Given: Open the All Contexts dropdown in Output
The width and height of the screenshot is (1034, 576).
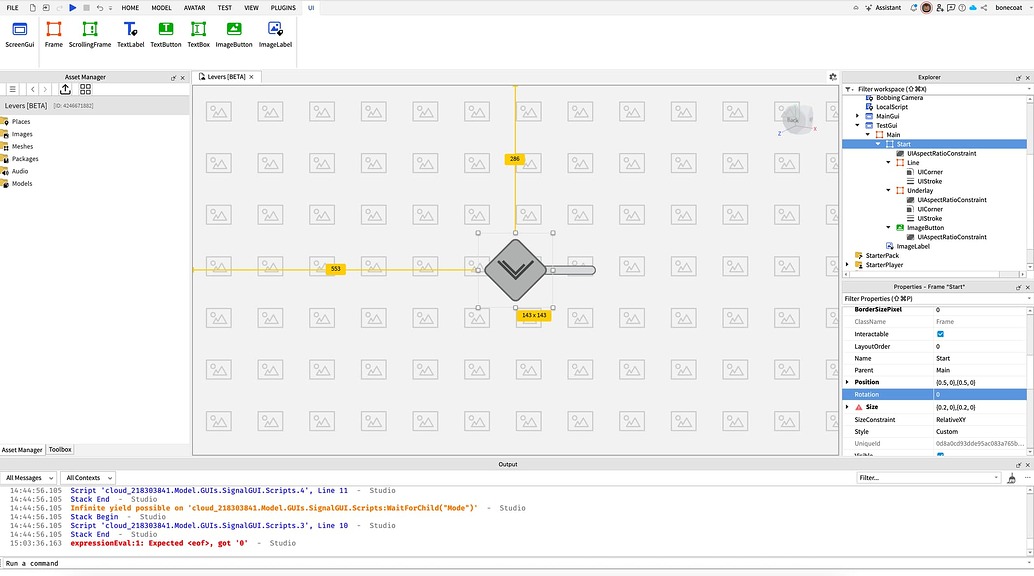Looking at the screenshot, I should tap(87, 477).
